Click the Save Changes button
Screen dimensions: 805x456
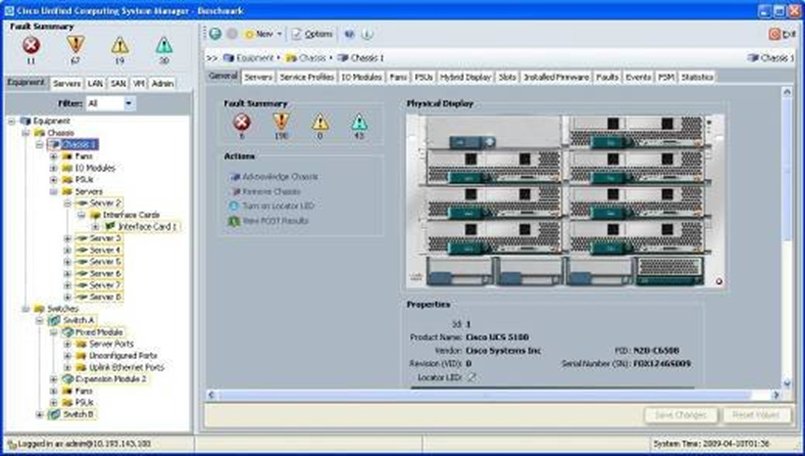681,415
